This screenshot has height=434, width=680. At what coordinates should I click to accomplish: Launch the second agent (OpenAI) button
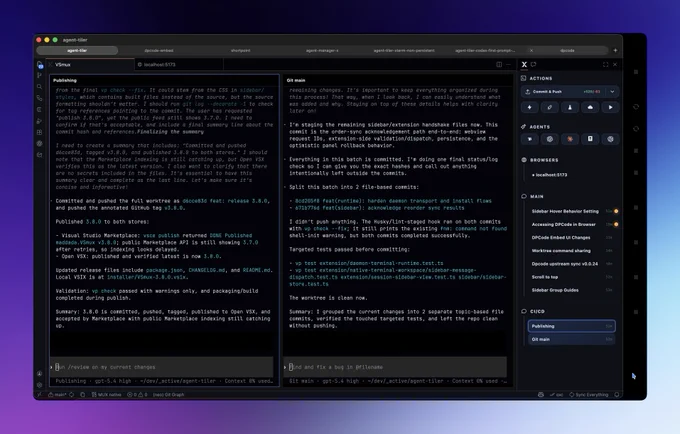(x=549, y=139)
